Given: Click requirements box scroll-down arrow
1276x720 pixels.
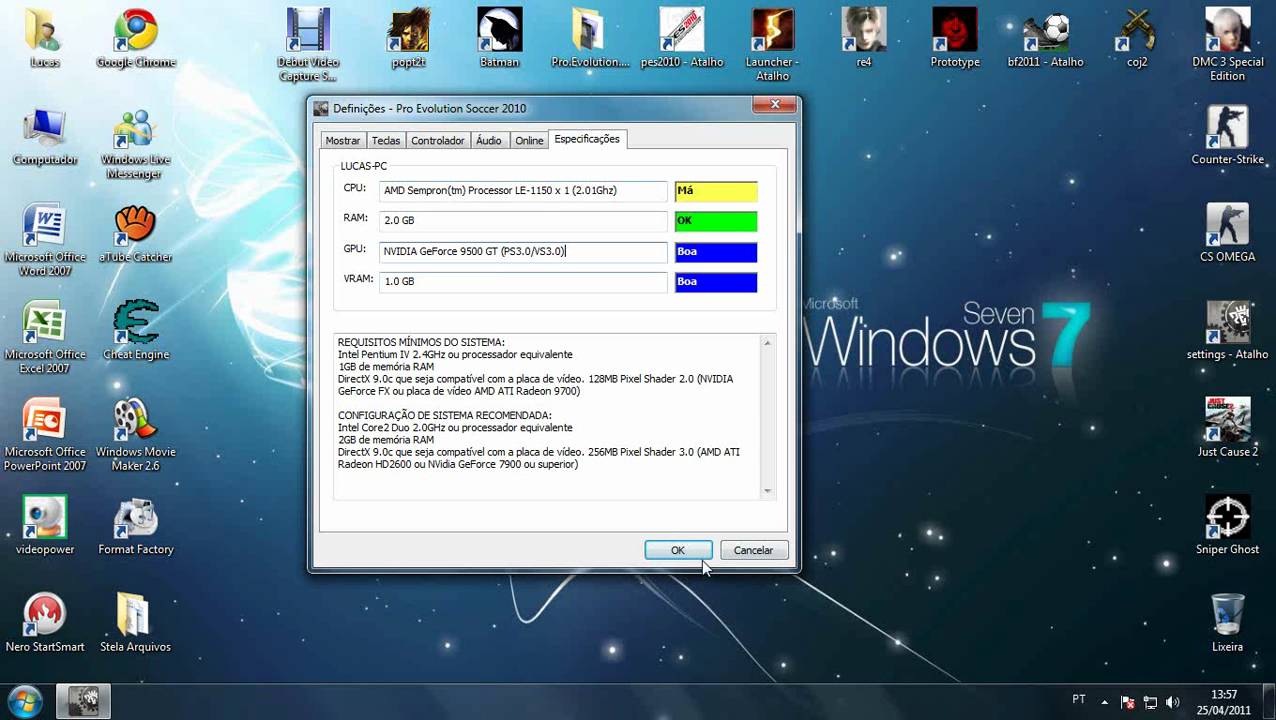Looking at the screenshot, I should click(x=768, y=490).
